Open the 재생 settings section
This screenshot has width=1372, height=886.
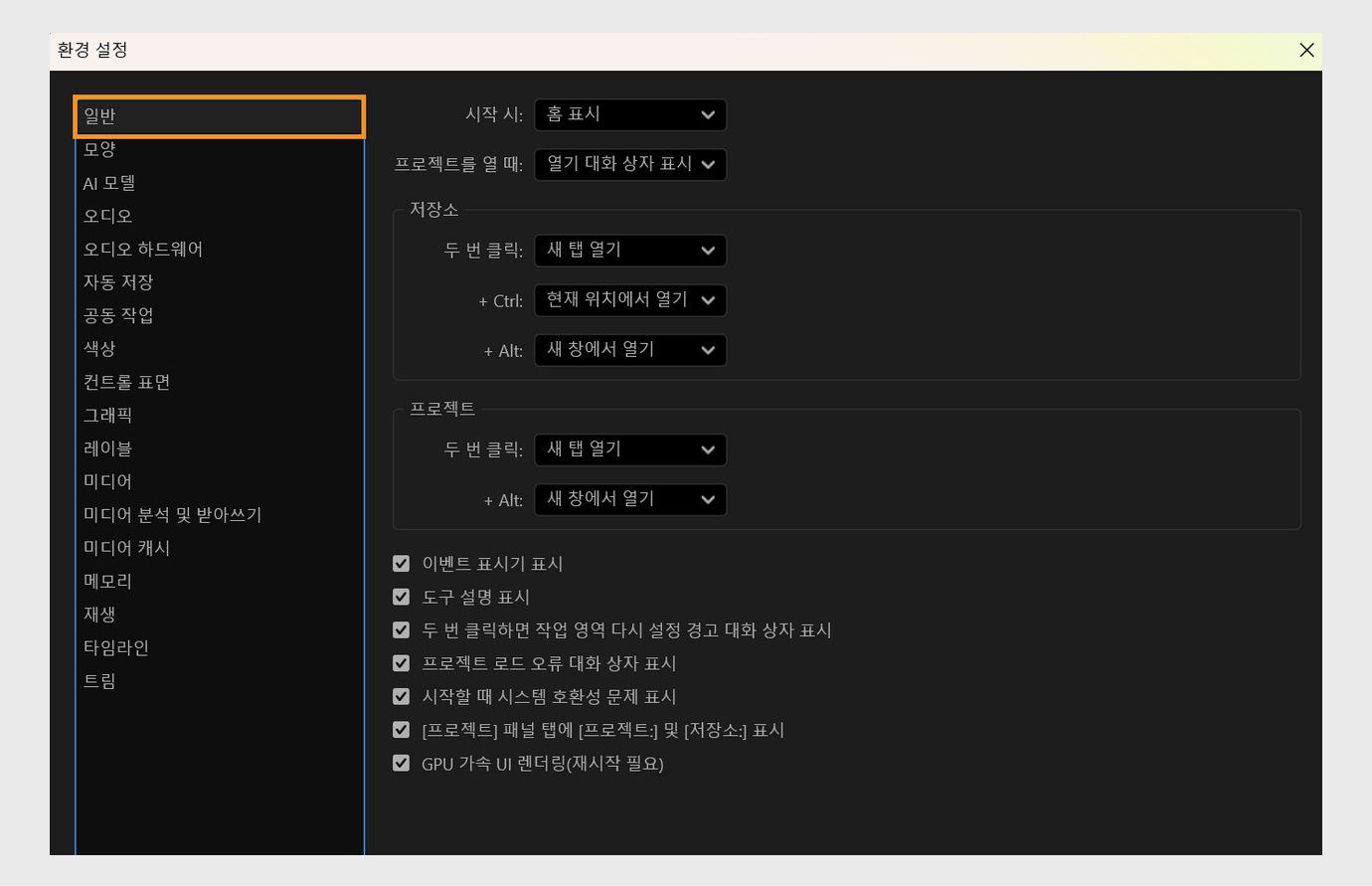[x=97, y=614]
